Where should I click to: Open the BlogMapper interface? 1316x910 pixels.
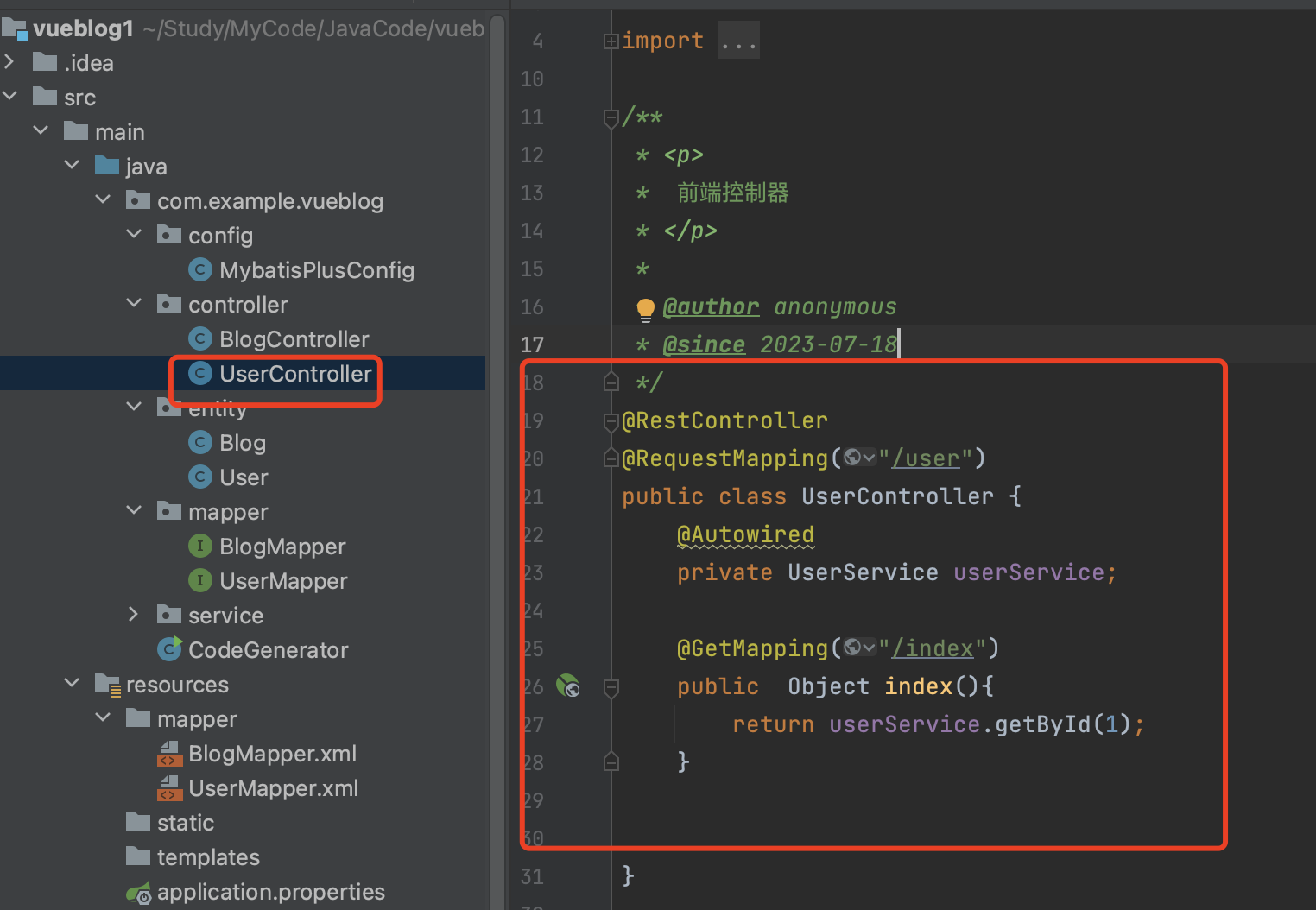pos(282,547)
